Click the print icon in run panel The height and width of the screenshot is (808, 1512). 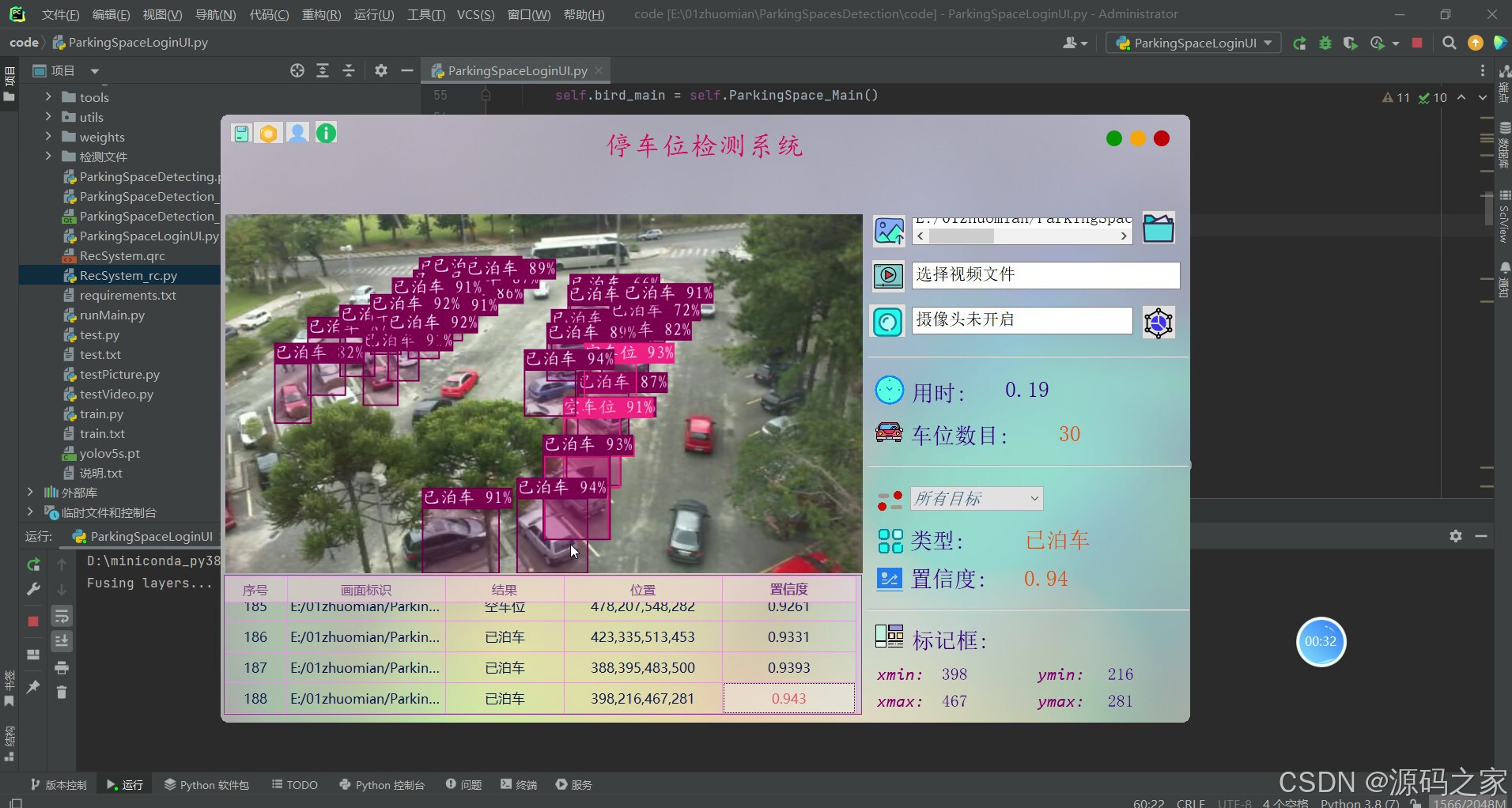point(62,668)
